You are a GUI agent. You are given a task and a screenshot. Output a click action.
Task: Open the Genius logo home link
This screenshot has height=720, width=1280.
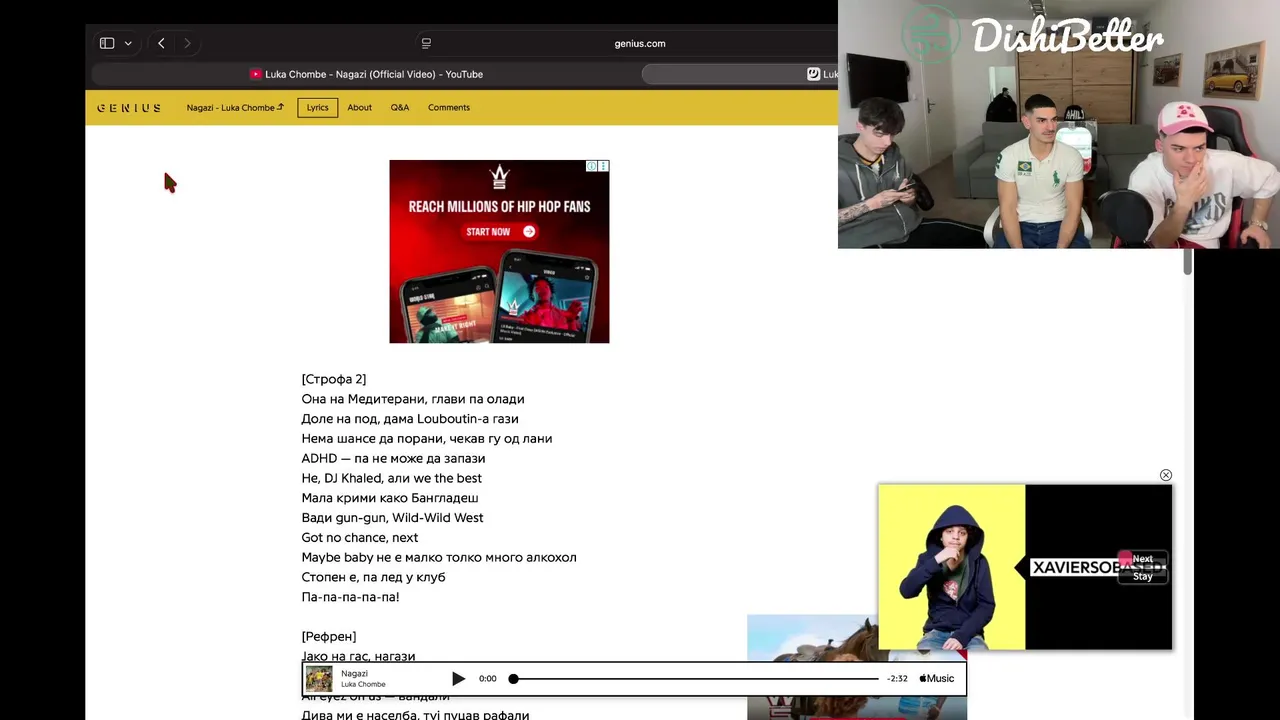point(128,108)
